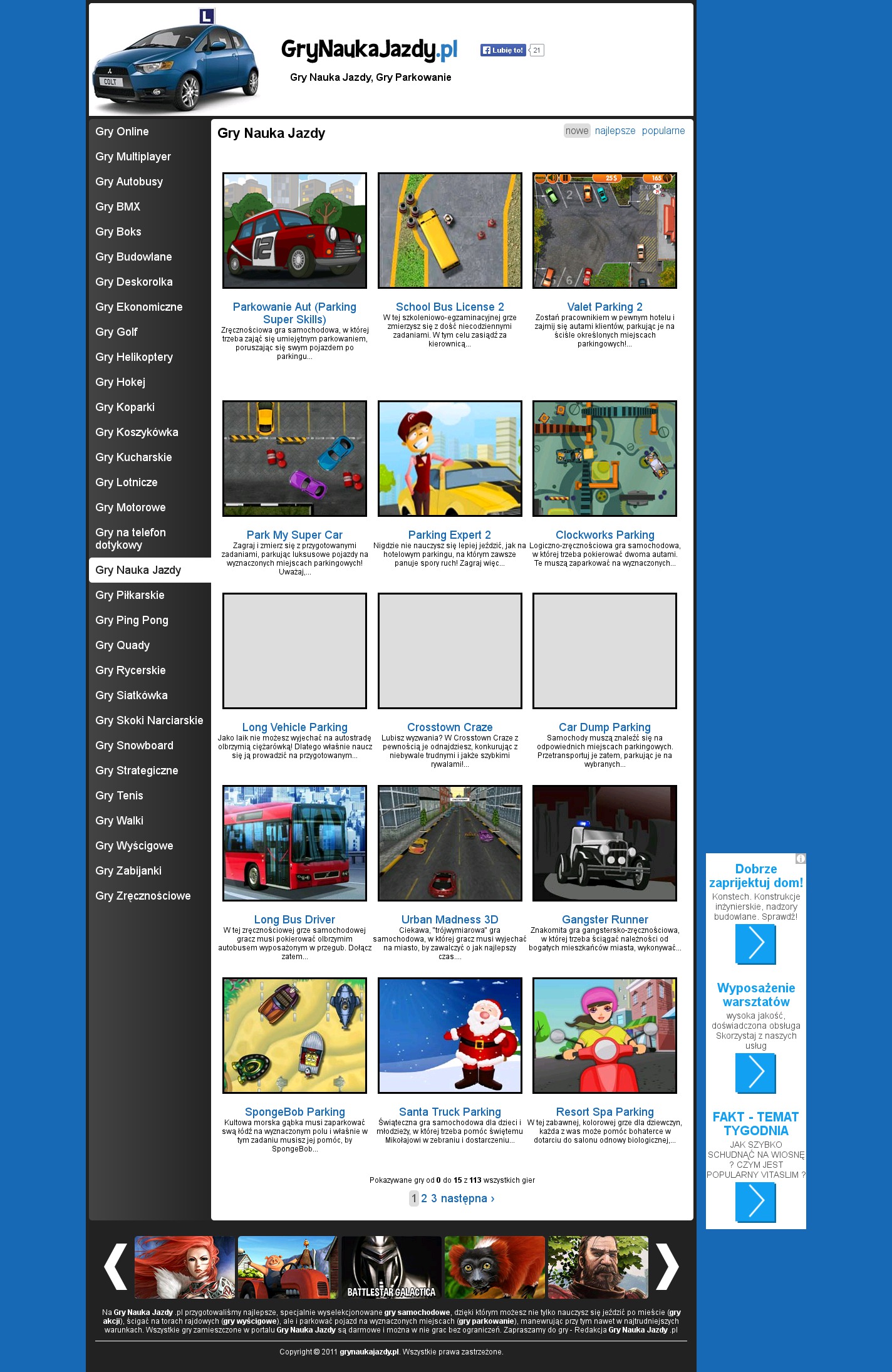Click blue arrow under 'FAKT - TEMAT TYGODNIA' ad
Viewport: 892px width, 1372px height.
click(755, 1202)
